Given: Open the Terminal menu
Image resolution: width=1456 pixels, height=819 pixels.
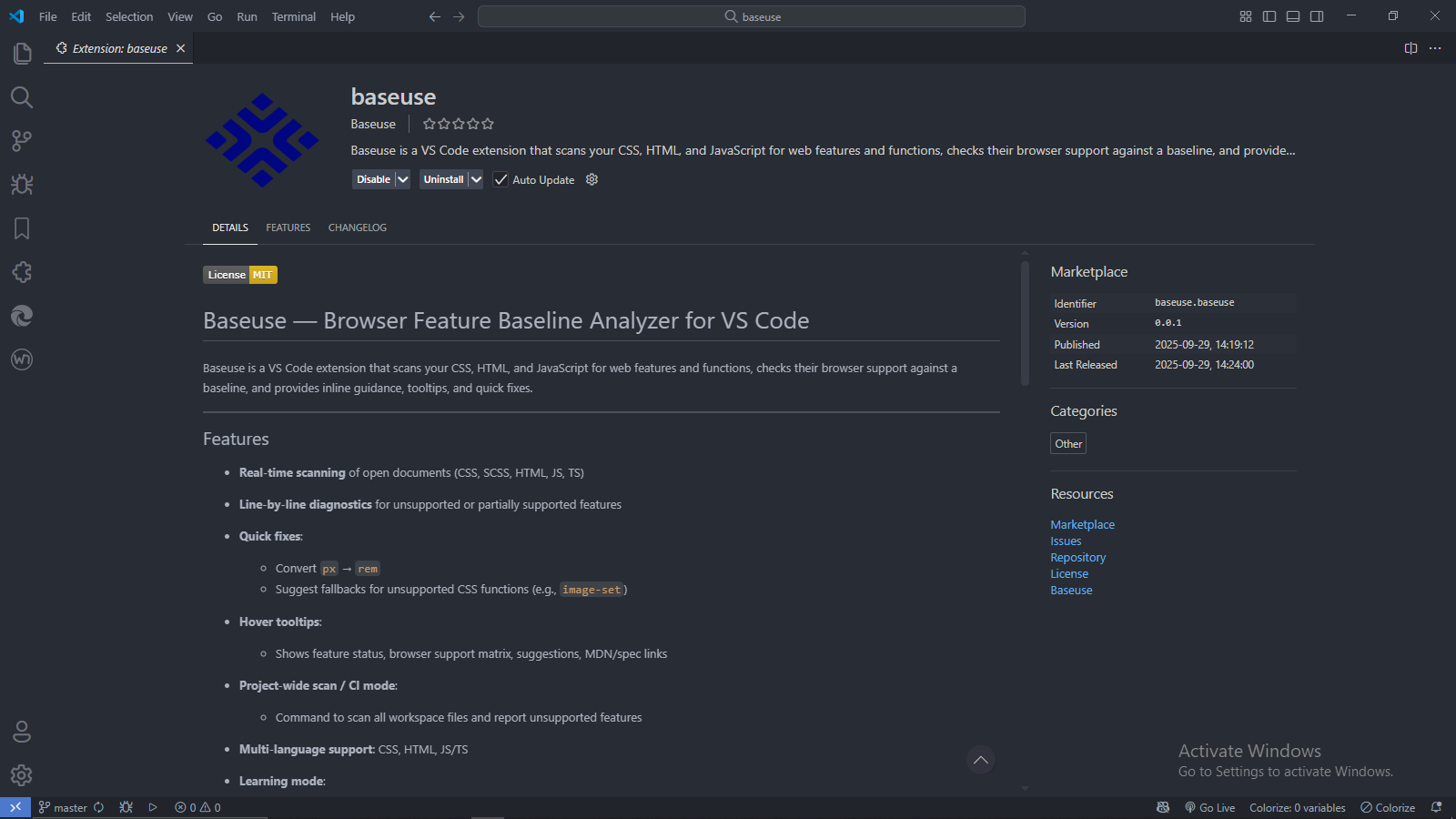Looking at the screenshot, I should 293,16.
